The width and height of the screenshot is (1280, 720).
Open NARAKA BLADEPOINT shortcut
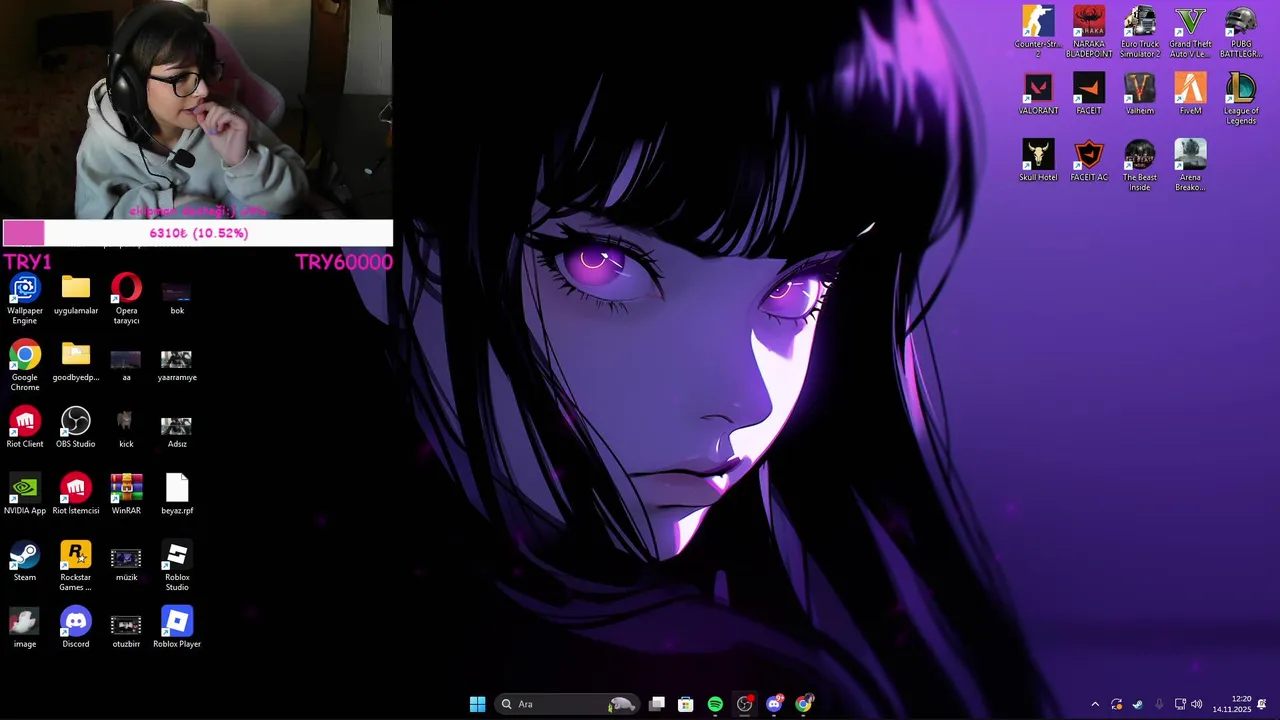[x=1089, y=32]
